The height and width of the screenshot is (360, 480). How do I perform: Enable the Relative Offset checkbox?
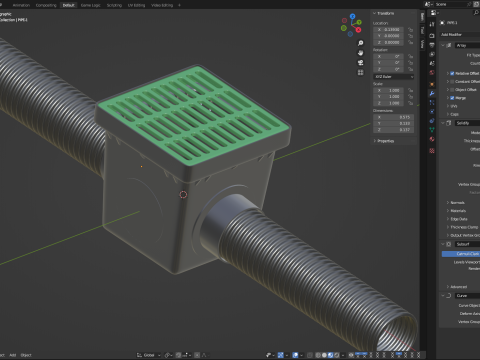452,73
